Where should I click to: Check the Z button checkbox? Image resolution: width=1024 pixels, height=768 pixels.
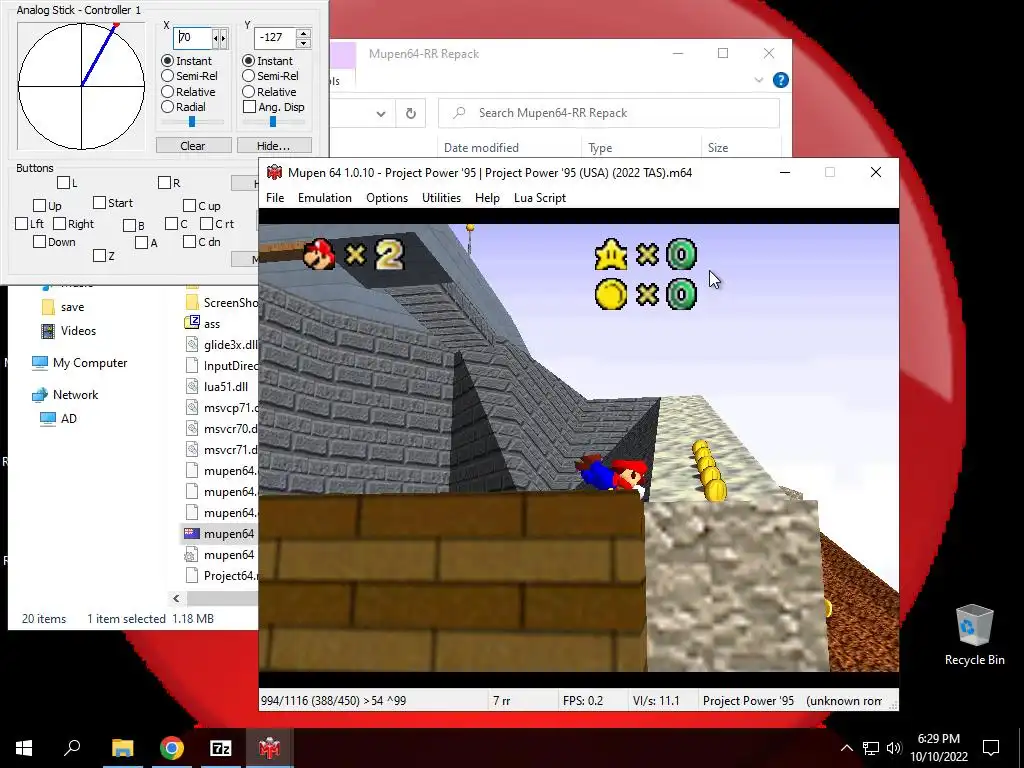99,256
